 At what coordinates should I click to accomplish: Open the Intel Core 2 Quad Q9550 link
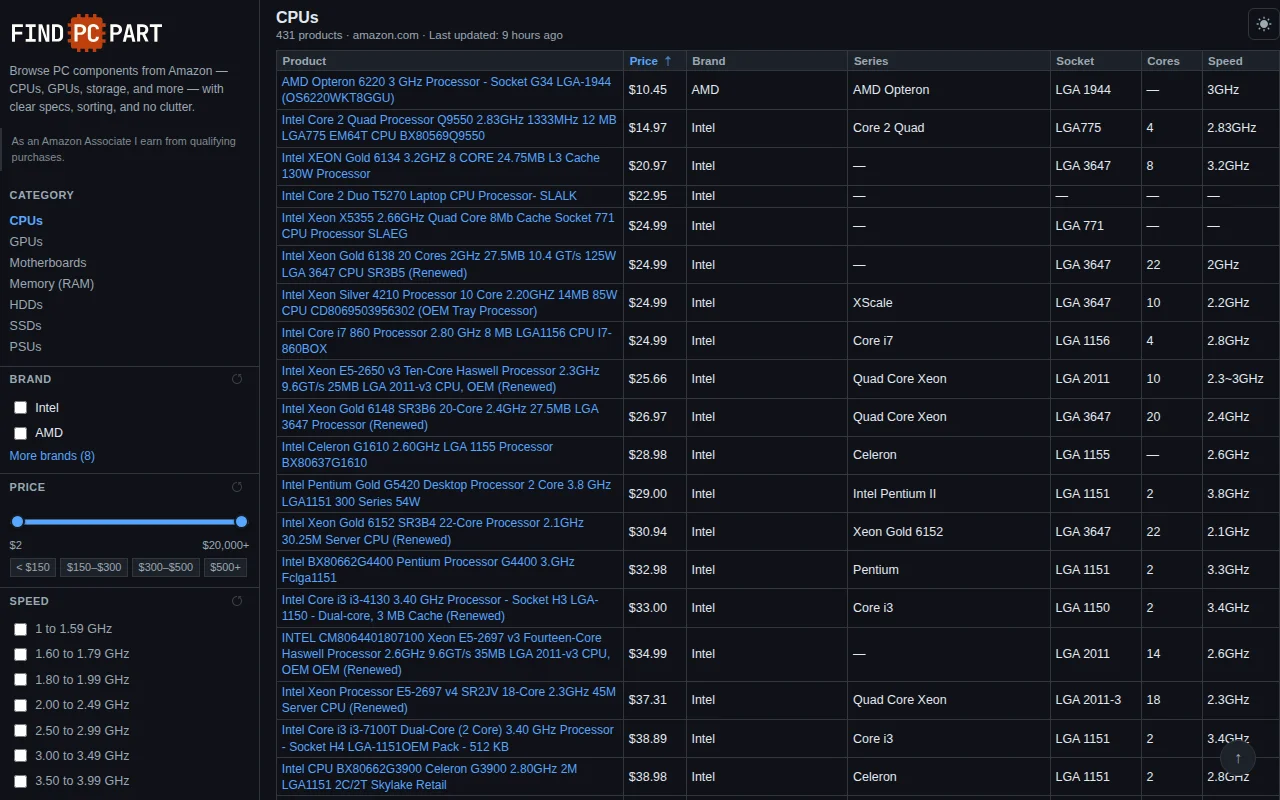[449, 128]
